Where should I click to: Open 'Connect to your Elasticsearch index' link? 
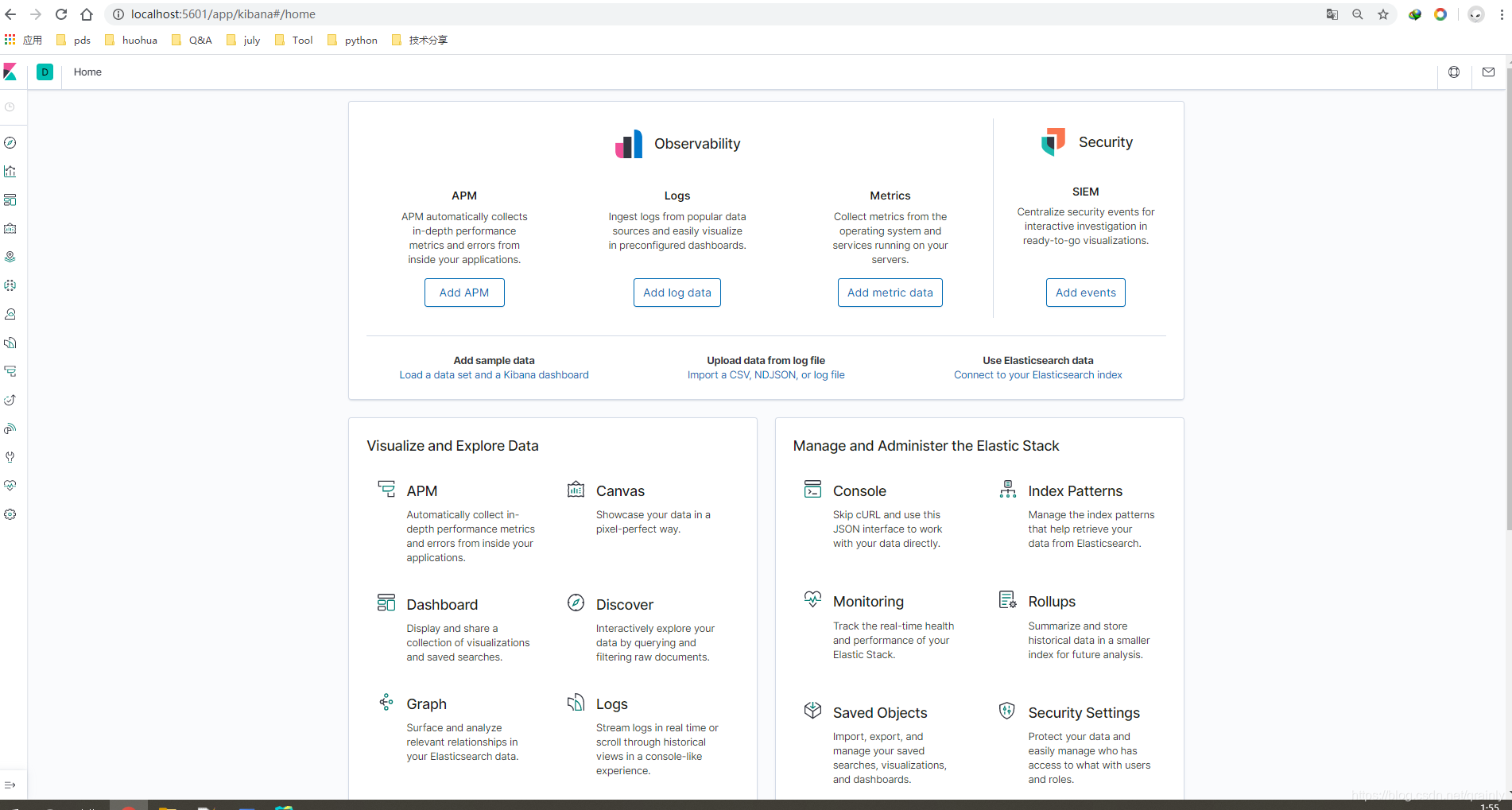point(1038,375)
